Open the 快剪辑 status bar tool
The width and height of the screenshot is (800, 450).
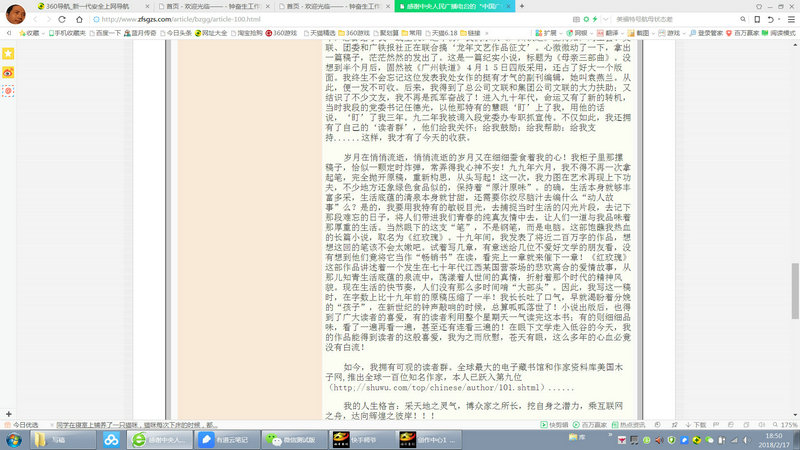(555, 424)
